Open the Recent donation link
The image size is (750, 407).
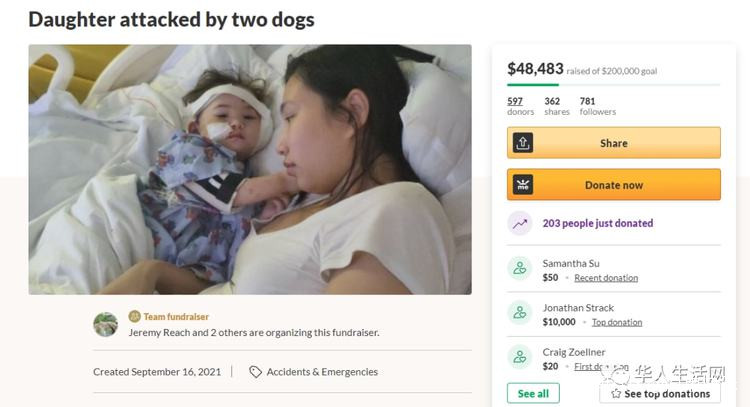tap(606, 278)
